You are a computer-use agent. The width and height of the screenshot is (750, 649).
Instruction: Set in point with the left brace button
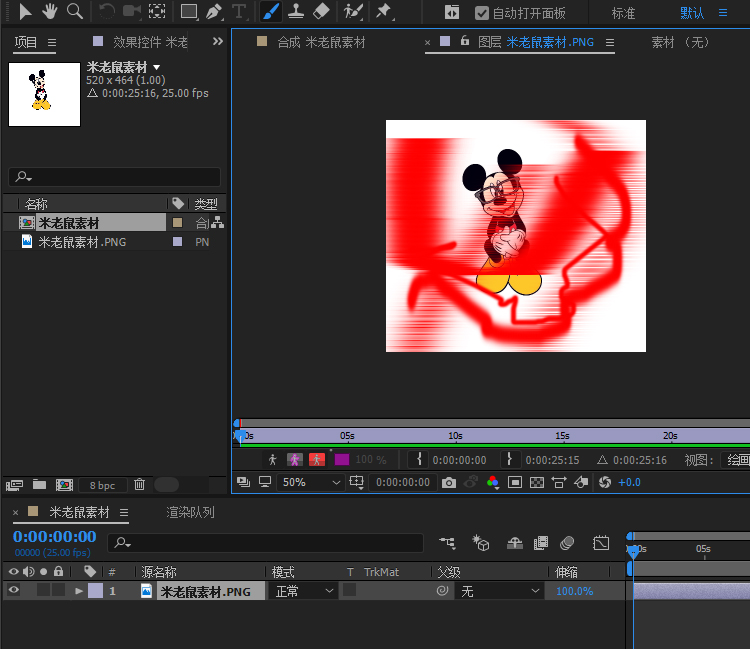click(x=419, y=460)
